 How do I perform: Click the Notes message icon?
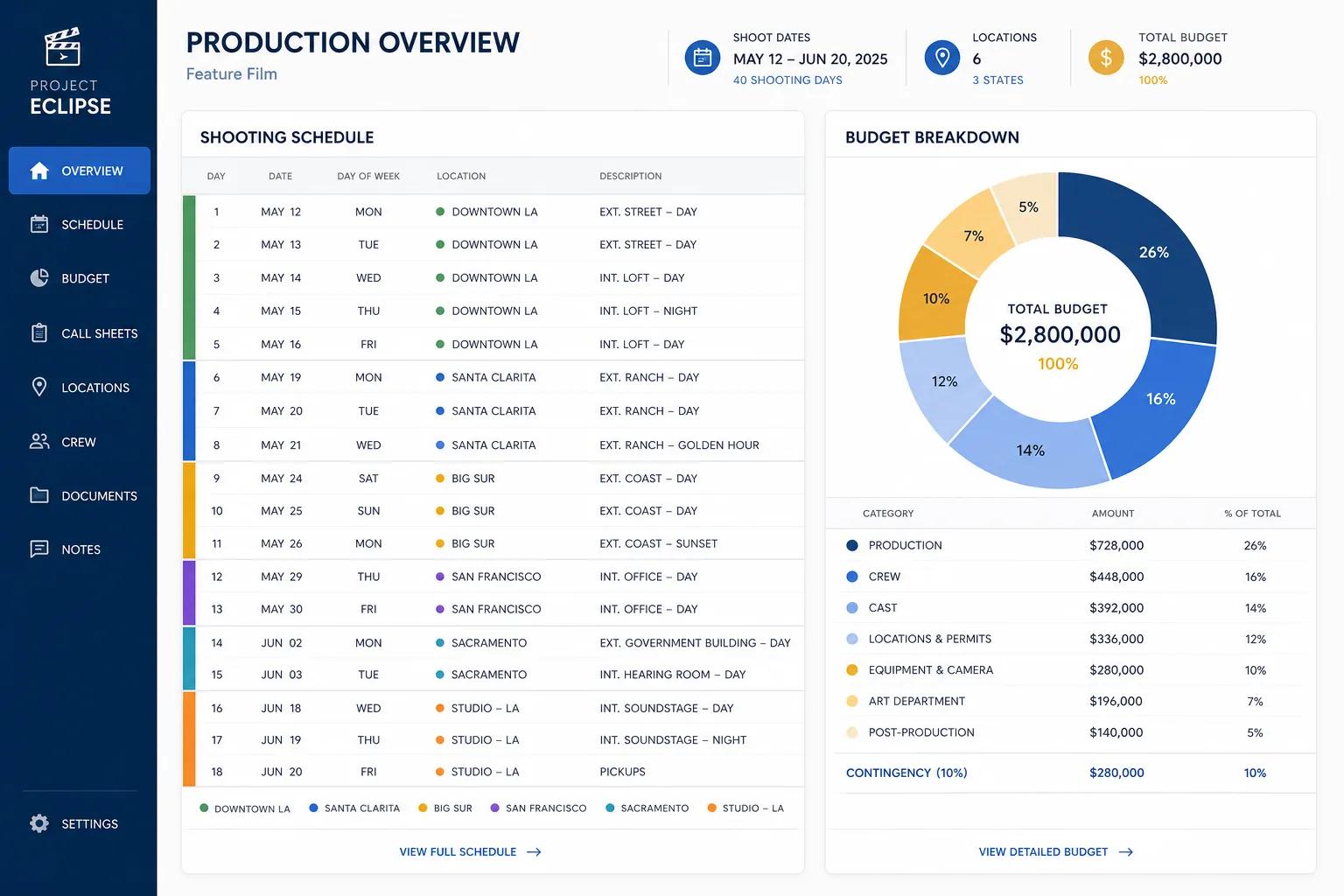(39, 549)
